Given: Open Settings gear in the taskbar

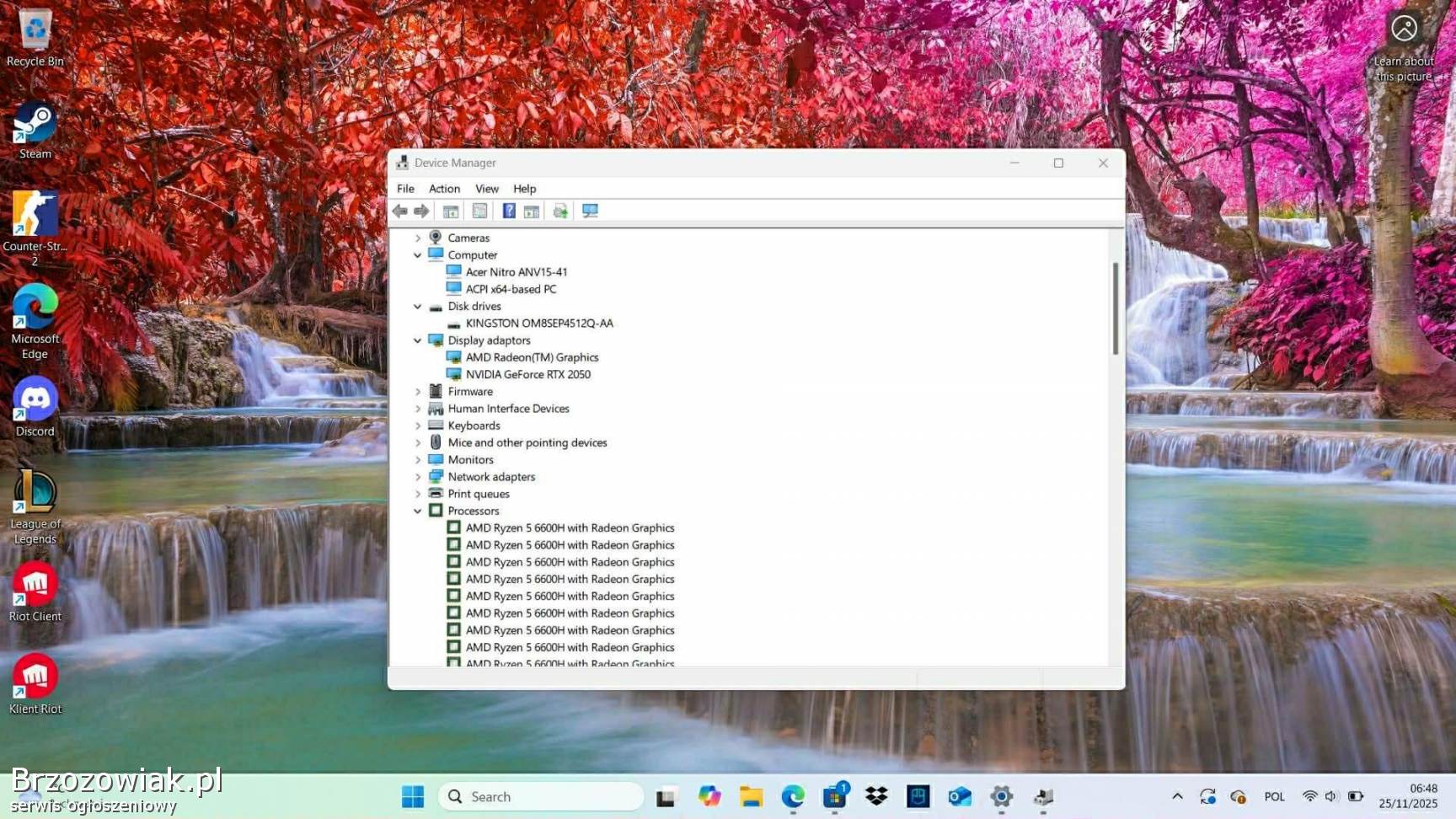Looking at the screenshot, I should coord(1001,796).
